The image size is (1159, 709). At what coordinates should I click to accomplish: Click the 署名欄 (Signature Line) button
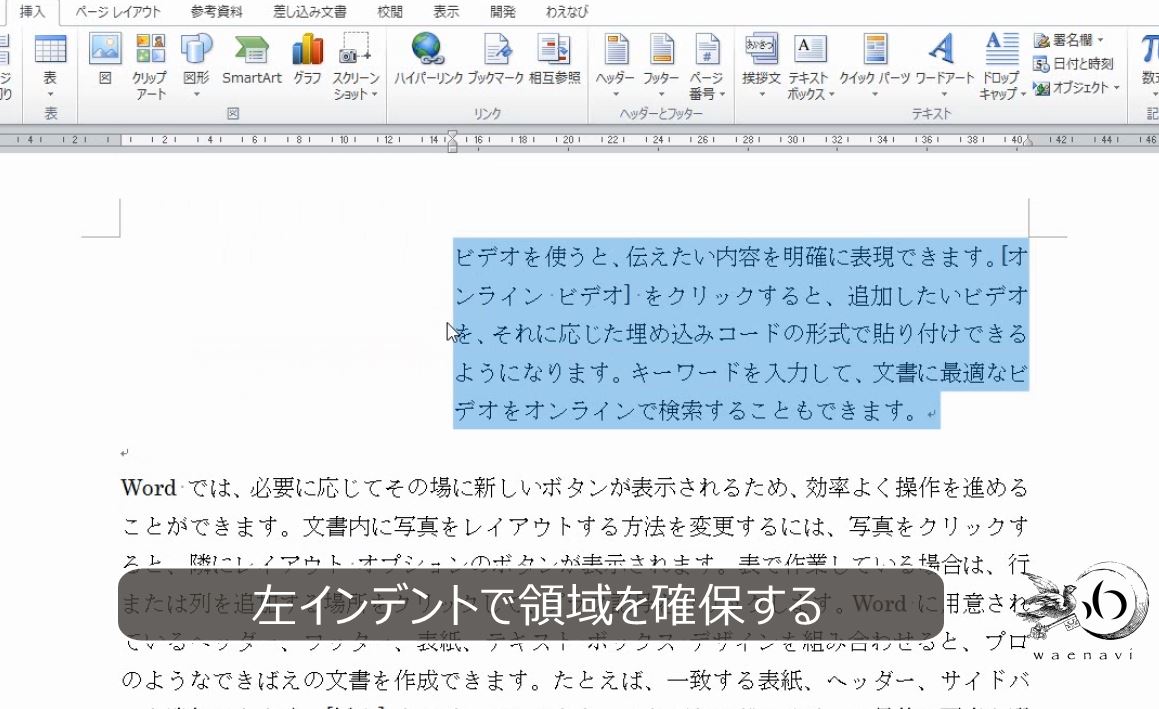[x=1063, y=40]
